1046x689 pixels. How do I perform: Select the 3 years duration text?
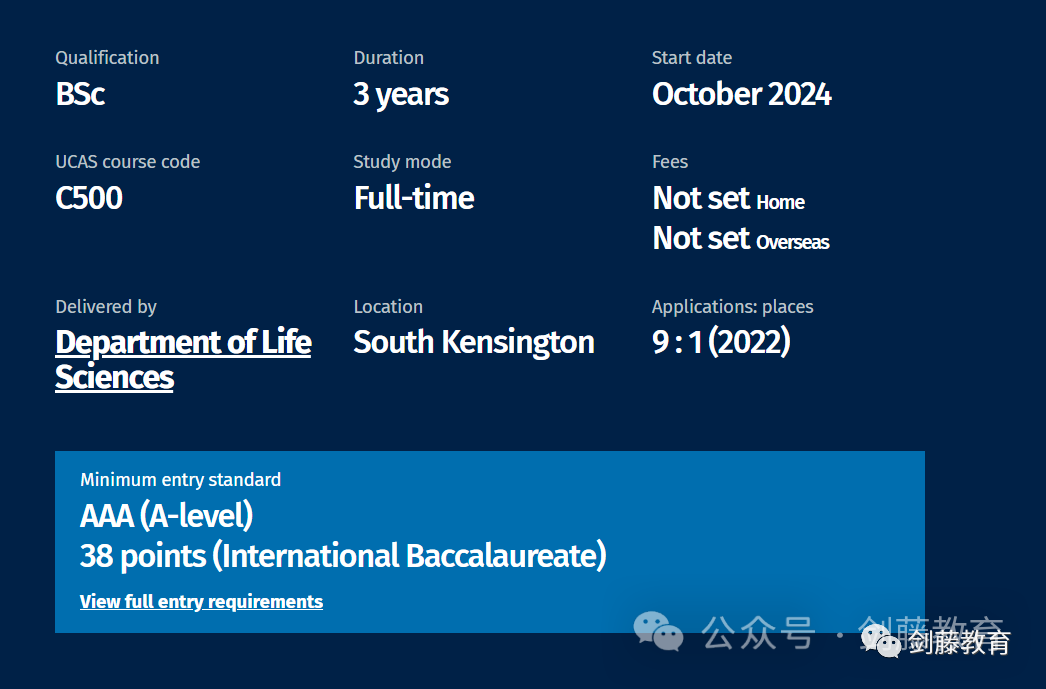click(401, 95)
